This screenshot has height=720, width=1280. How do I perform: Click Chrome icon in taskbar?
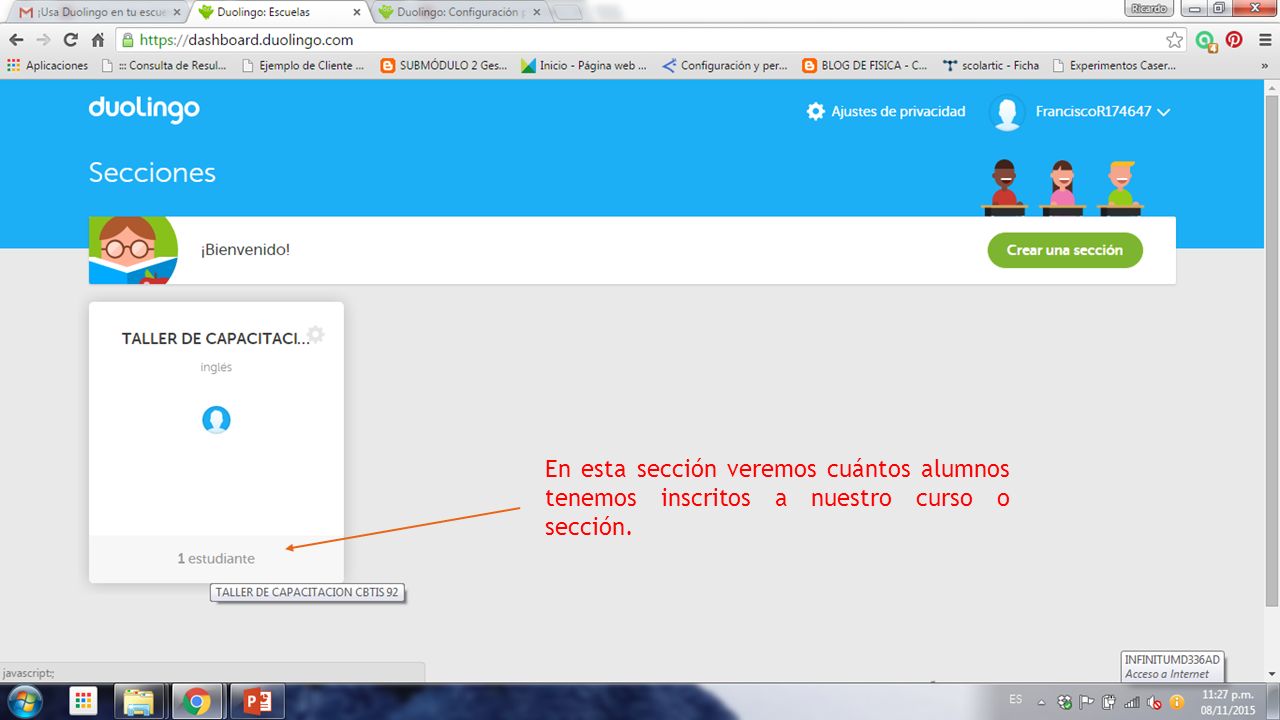197,701
